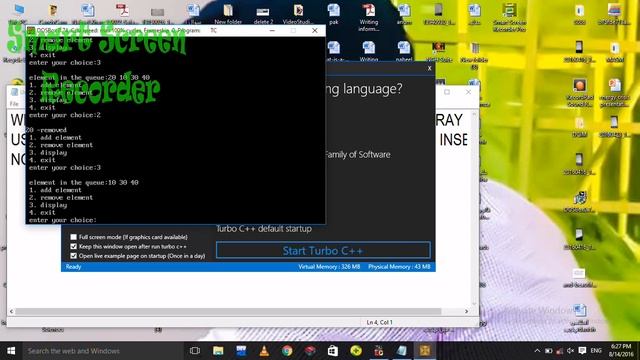Click the muted volume tray icon
The image size is (640, 360).
[x=571, y=351]
